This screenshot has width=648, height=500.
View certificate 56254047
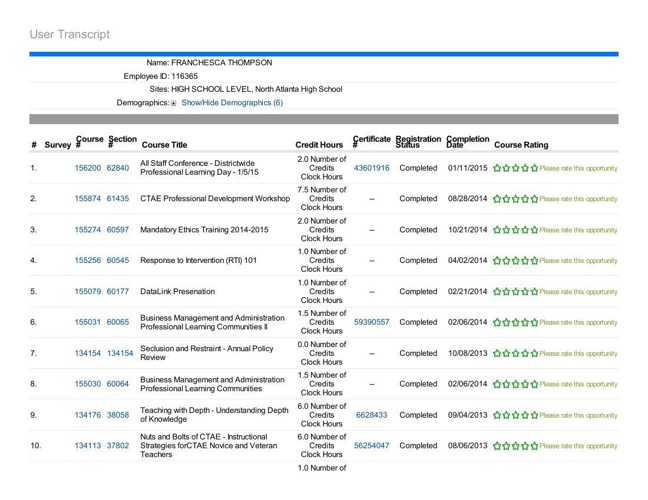372,445
